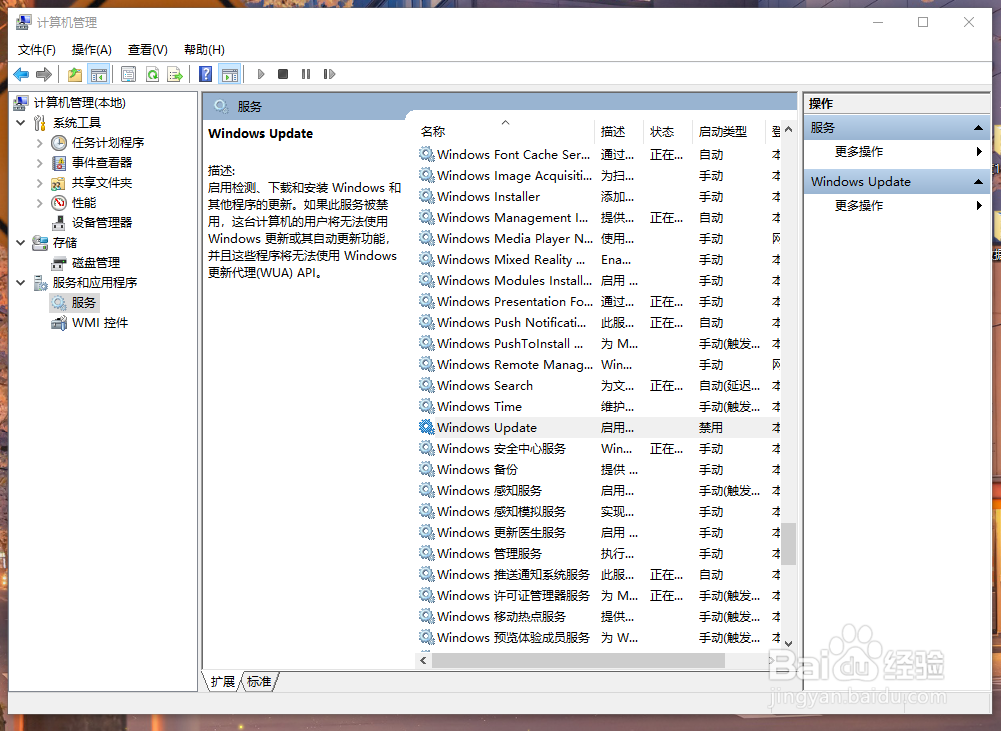Click the scroll up arrow of services list

point(788,130)
